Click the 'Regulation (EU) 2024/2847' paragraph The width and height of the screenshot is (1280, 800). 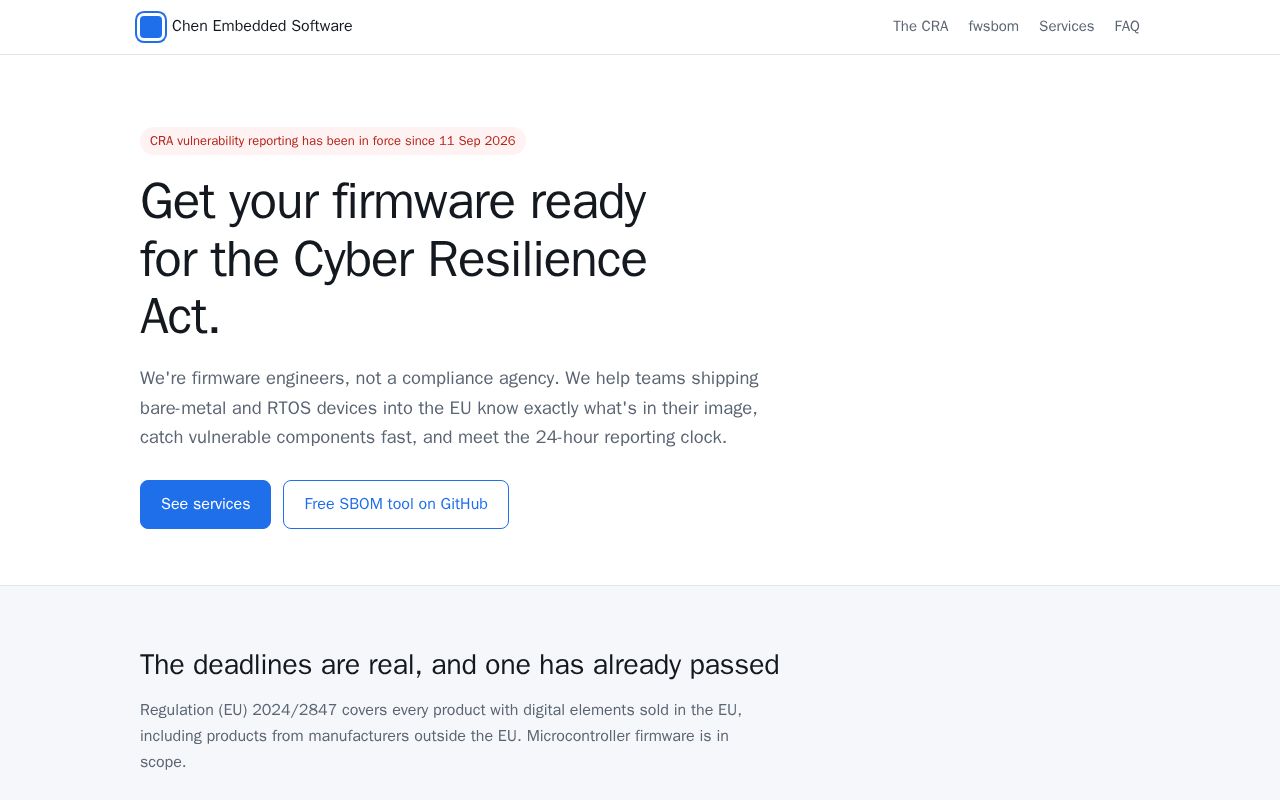click(441, 736)
